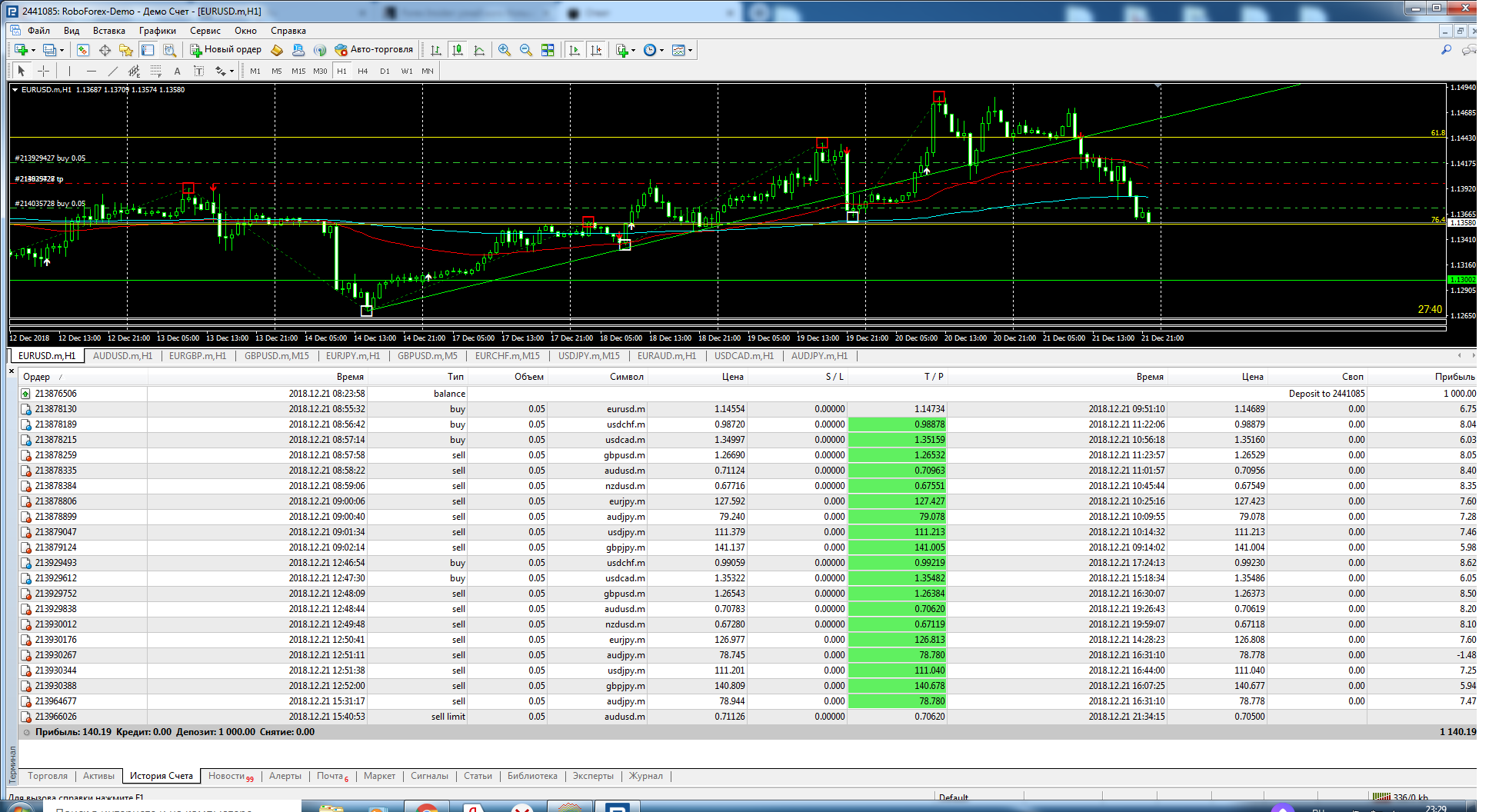Open the Data Window crosshair icon
The image size is (1489, 812).
(105, 50)
